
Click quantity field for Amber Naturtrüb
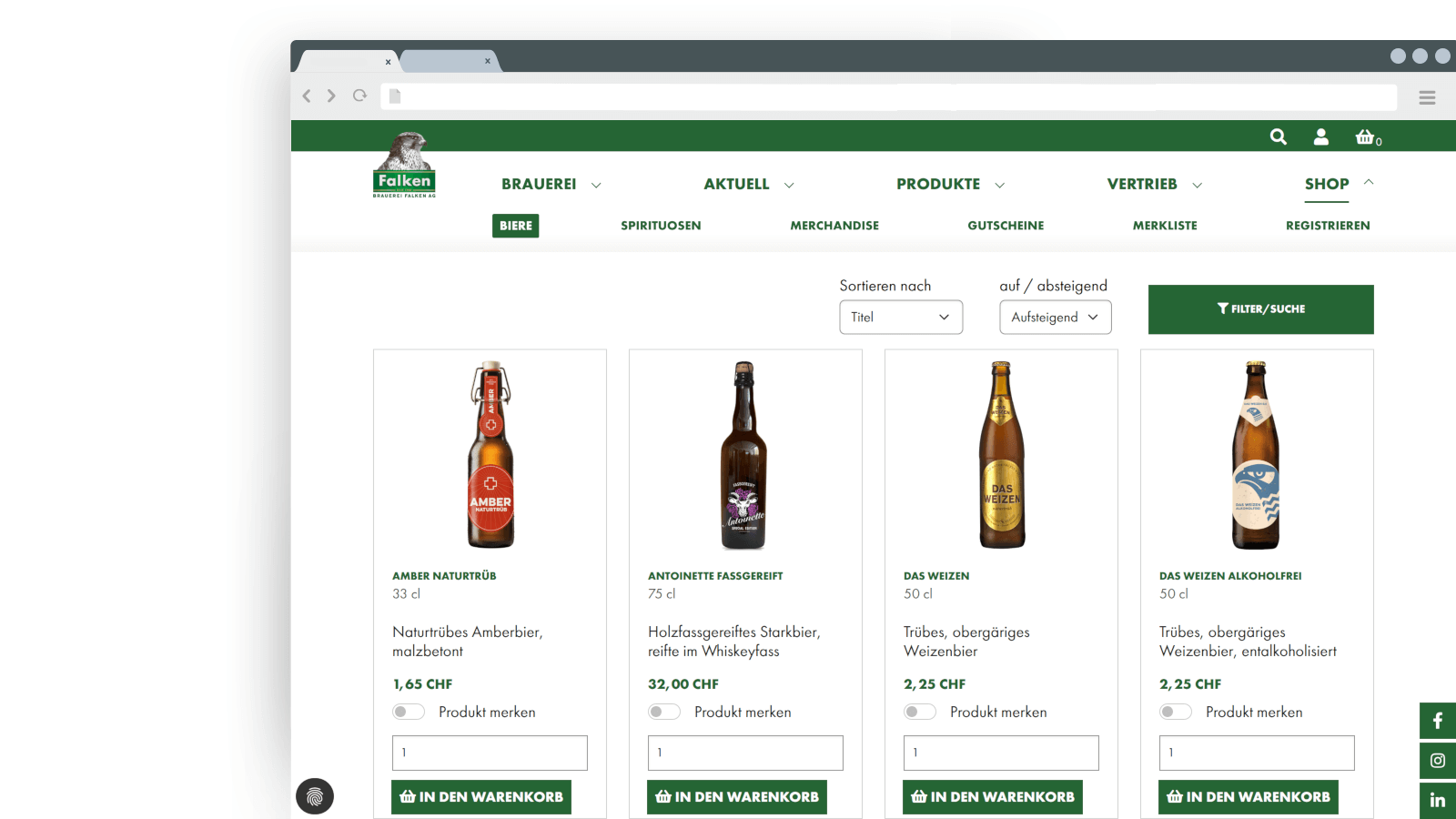pos(490,753)
